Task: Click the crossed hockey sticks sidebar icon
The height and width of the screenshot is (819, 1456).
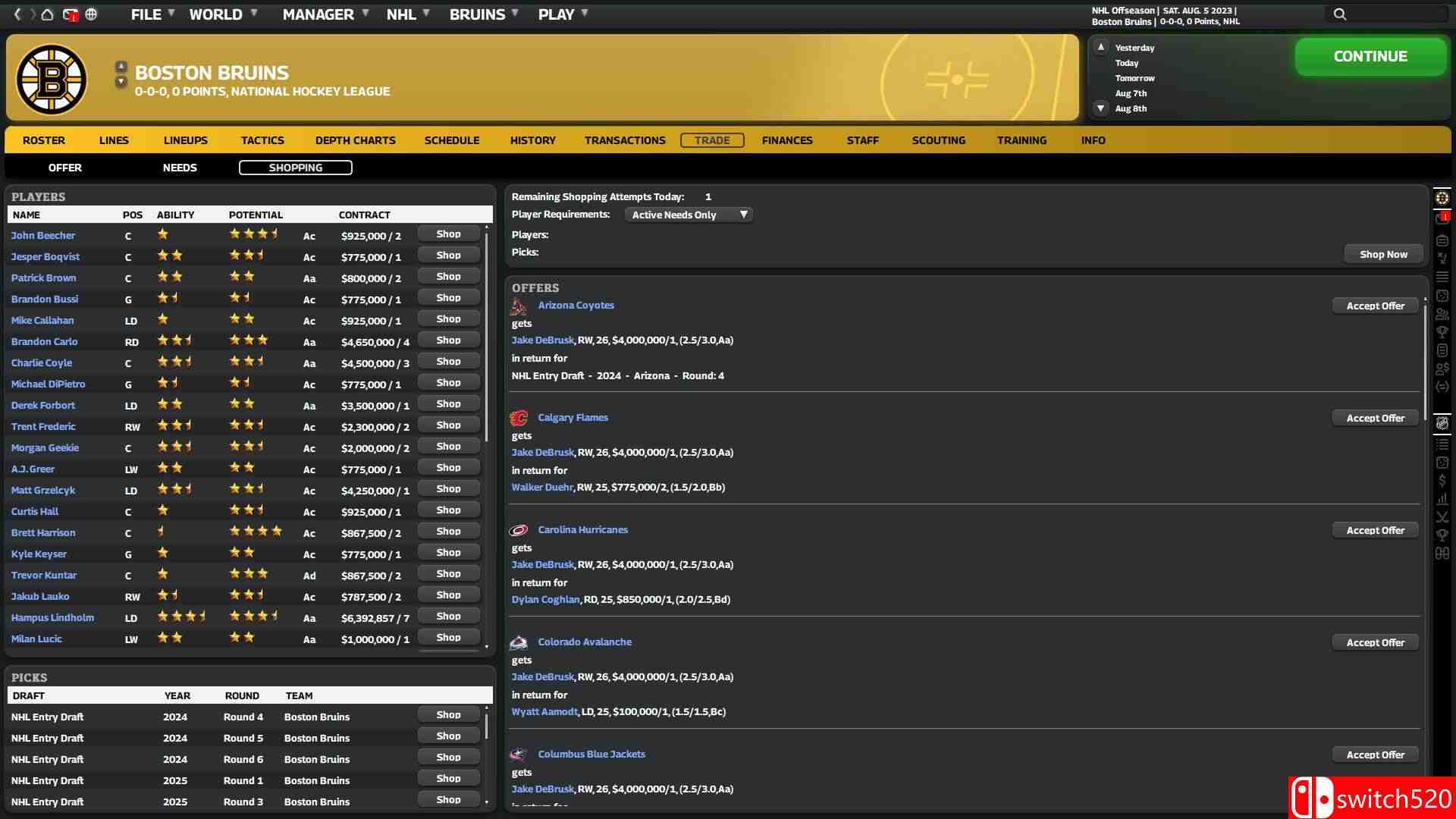Action: [1442, 517]
